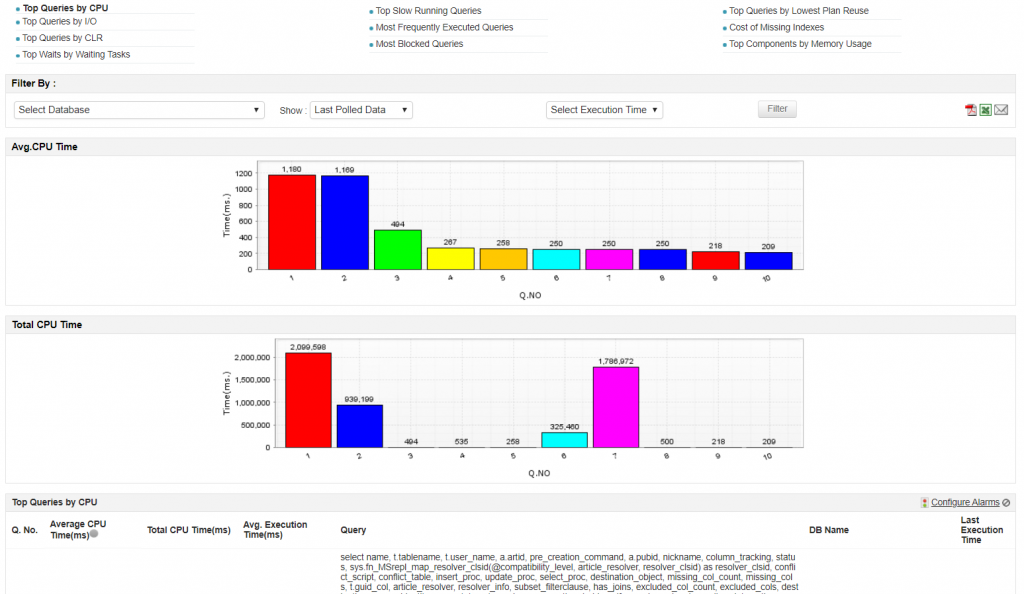Select Cost of Missing Indexes
This screenshot has height=594, width=1024.
(x=776, y=28)
